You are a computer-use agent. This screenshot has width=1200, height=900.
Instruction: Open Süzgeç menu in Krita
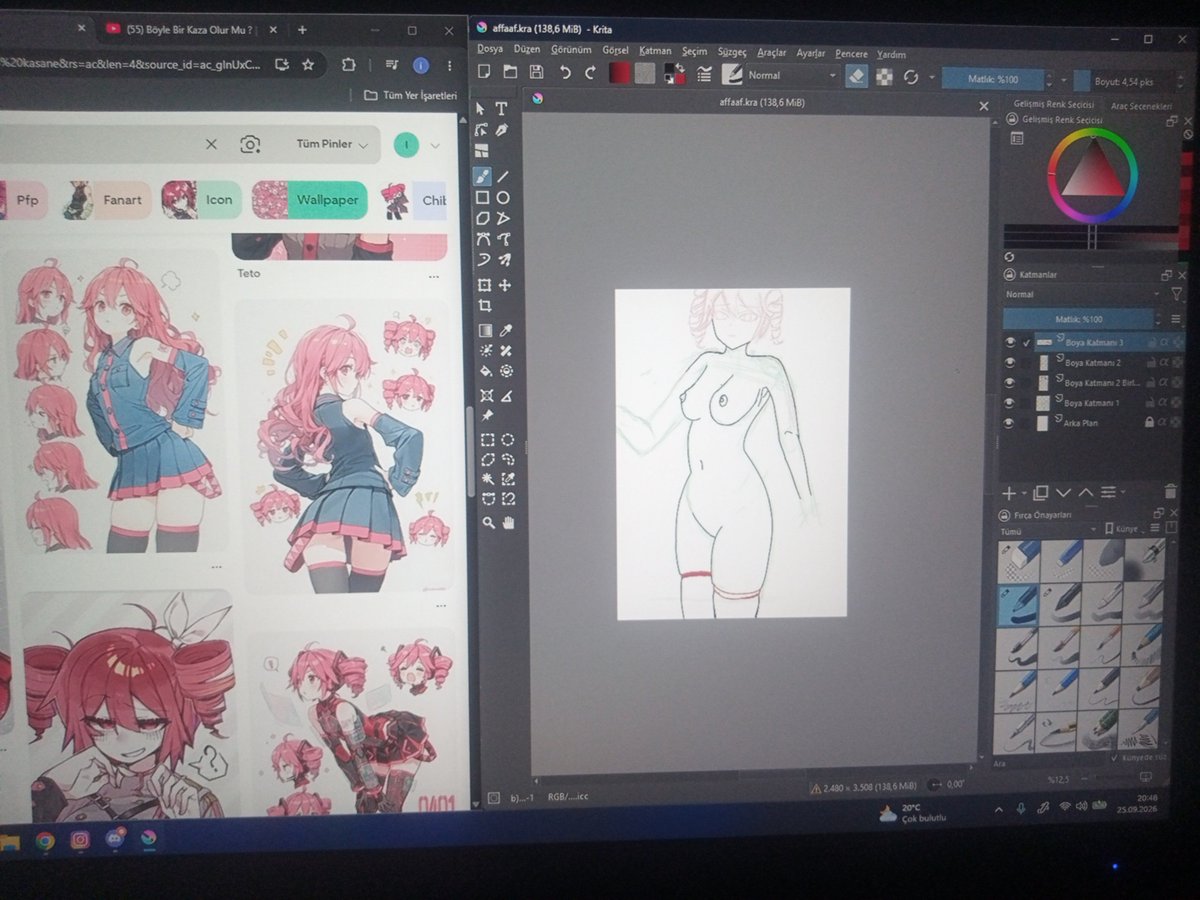(732, 51)
